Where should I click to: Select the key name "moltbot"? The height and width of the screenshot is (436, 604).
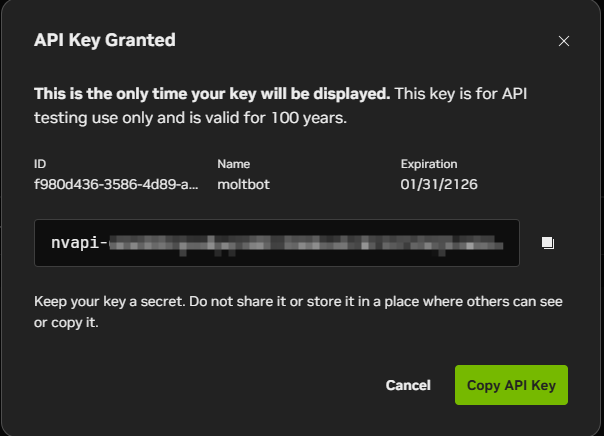click(x=244, y=183)
